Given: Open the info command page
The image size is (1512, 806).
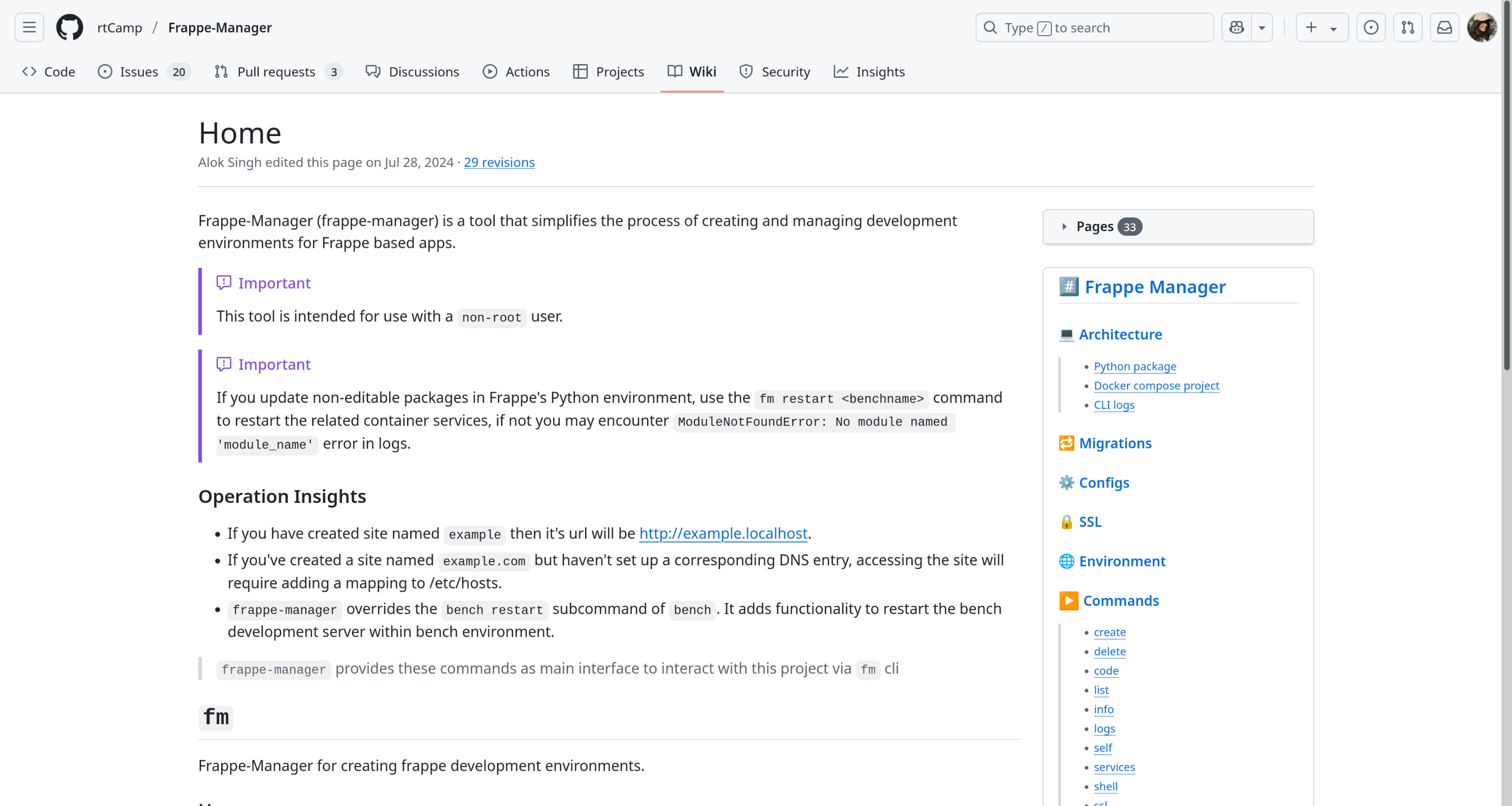Looking at the screenshot, I should (x=1103, y=710).
